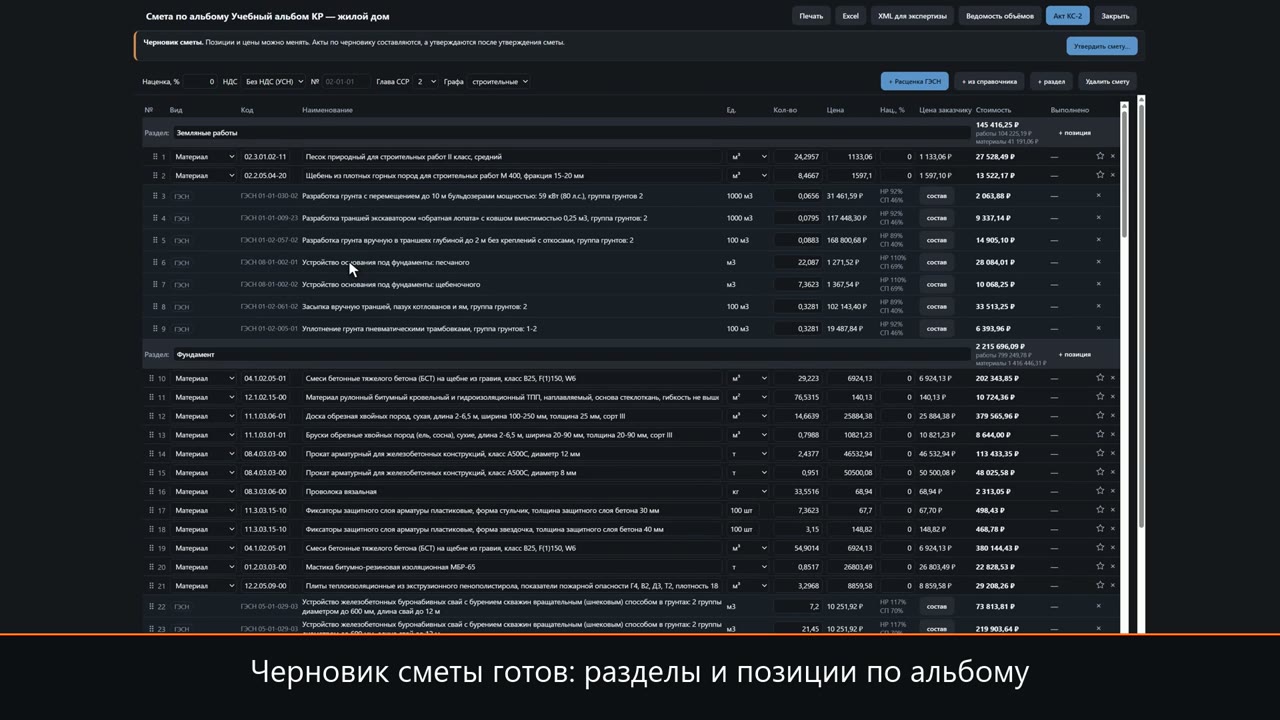Star row 14 rebar A500C 12 mm material
Viewport: 1280px width, 720px height.
pos(1100,454)
